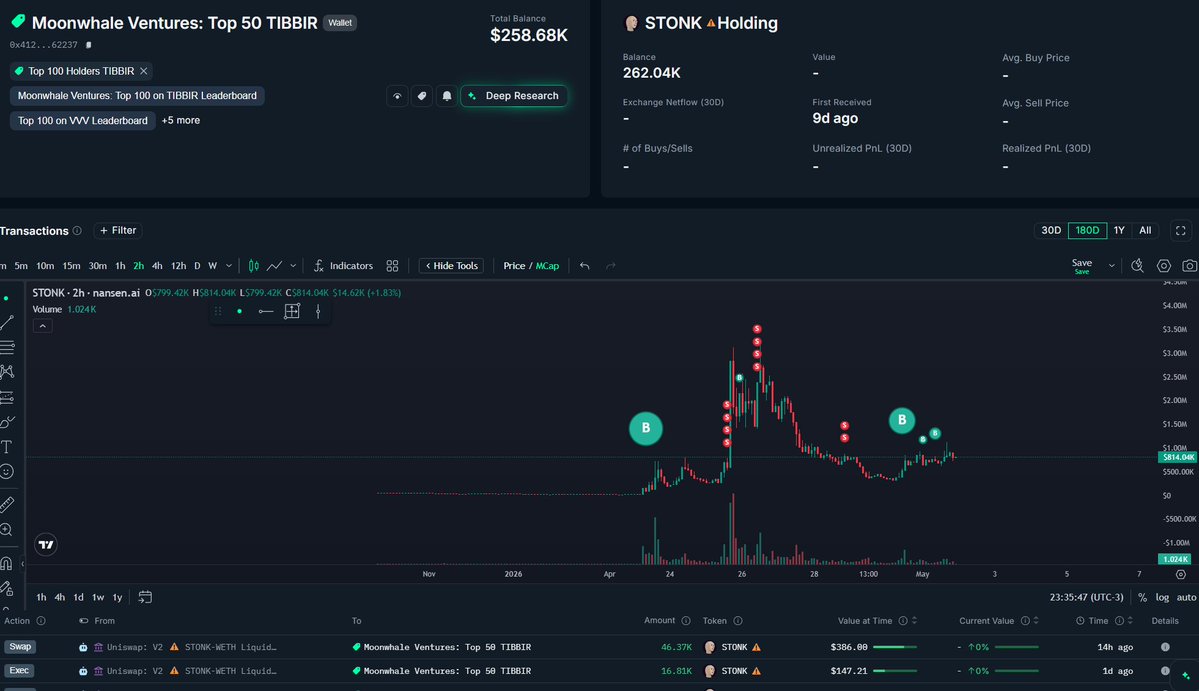Switch chart range to 1Y

1119,230
